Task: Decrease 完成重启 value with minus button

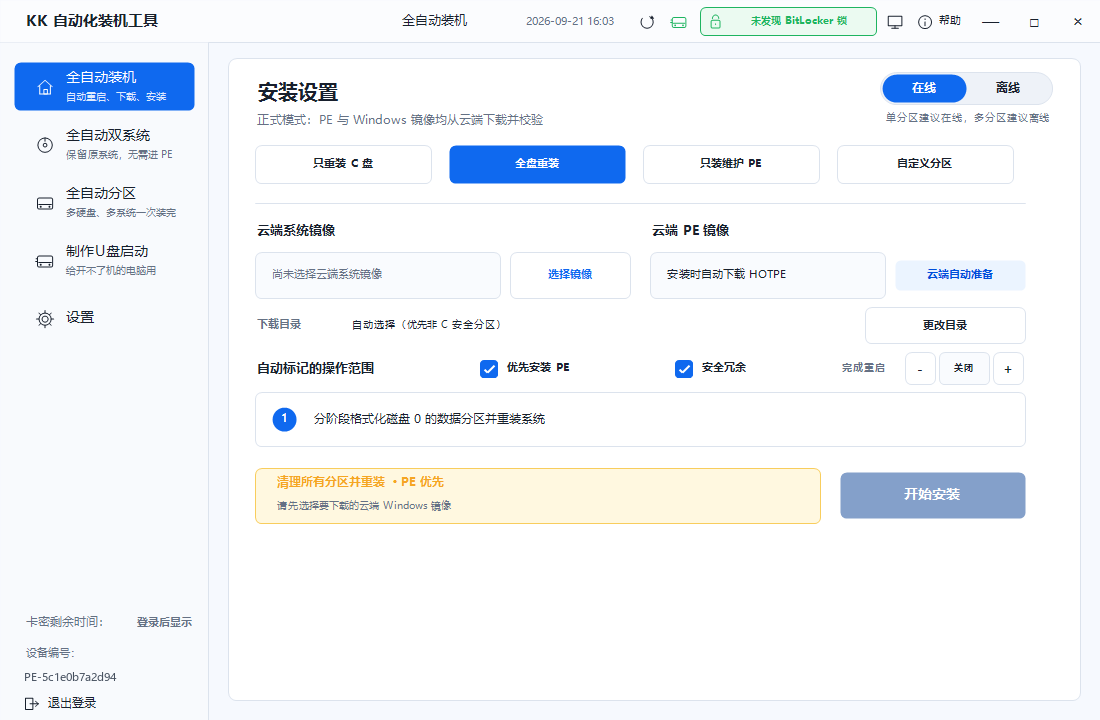Action: [920, 369]
